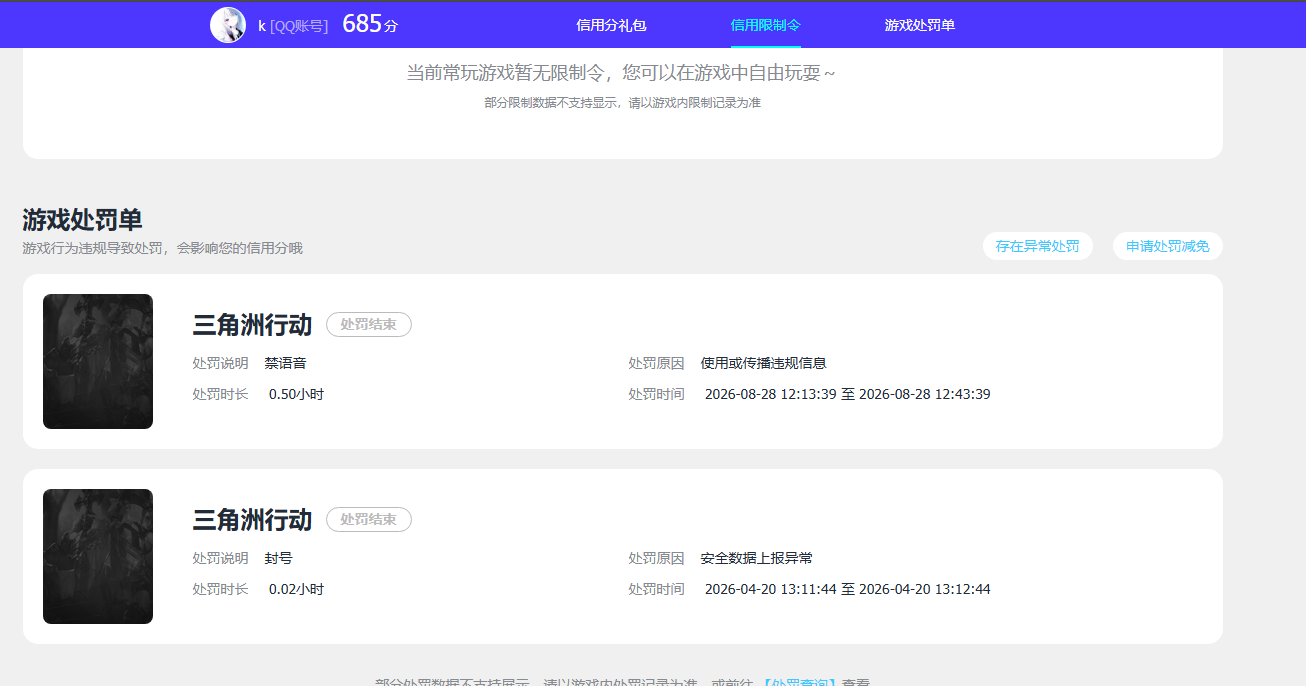The image size is (1306, 686).
Task: Click 三角洲行动 title on the 禁语音 card
Action: pos(252,325)
